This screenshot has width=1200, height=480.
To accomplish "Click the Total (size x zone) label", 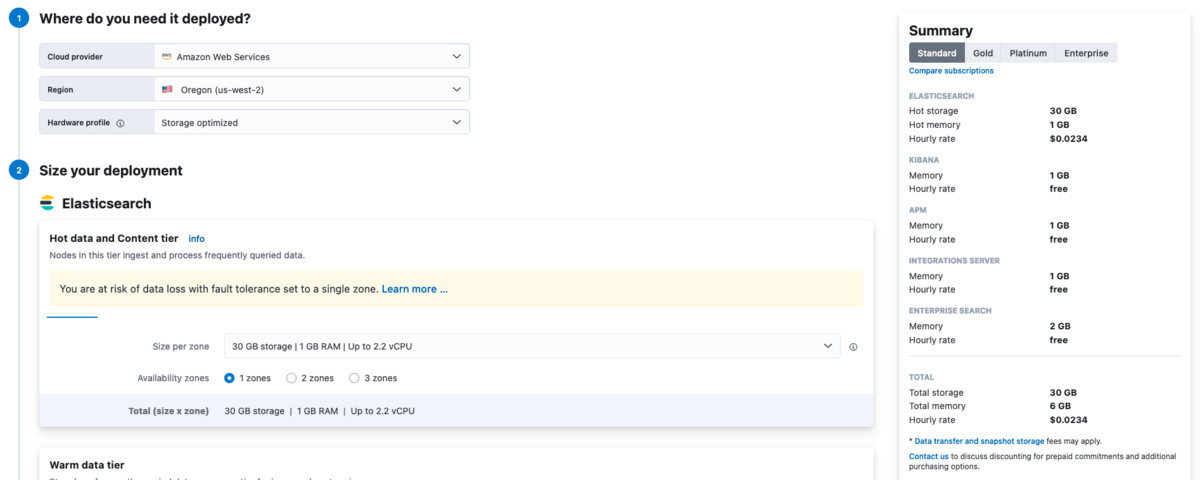I will point(168,411).
